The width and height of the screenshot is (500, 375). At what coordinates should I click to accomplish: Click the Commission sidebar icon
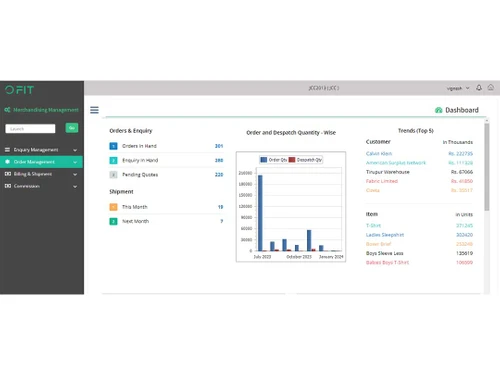[x=8, y=186]
